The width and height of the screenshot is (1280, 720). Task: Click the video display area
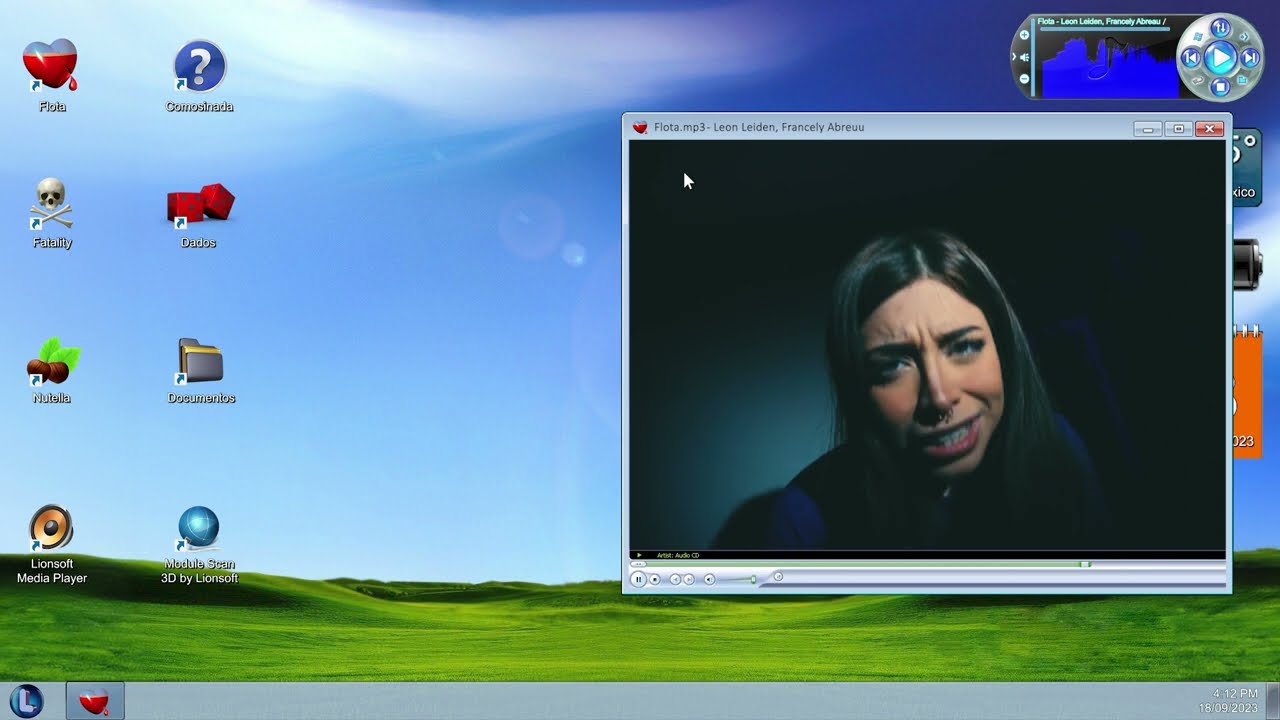pos(927,344)
